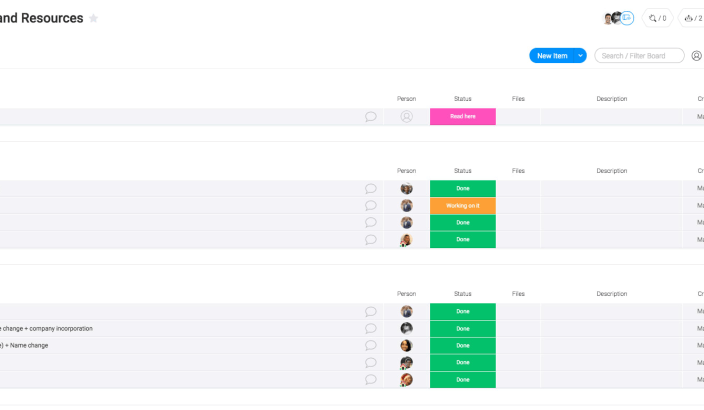Click the avatar in the company incorporation row
704x410 pixels.
point(406,329)
